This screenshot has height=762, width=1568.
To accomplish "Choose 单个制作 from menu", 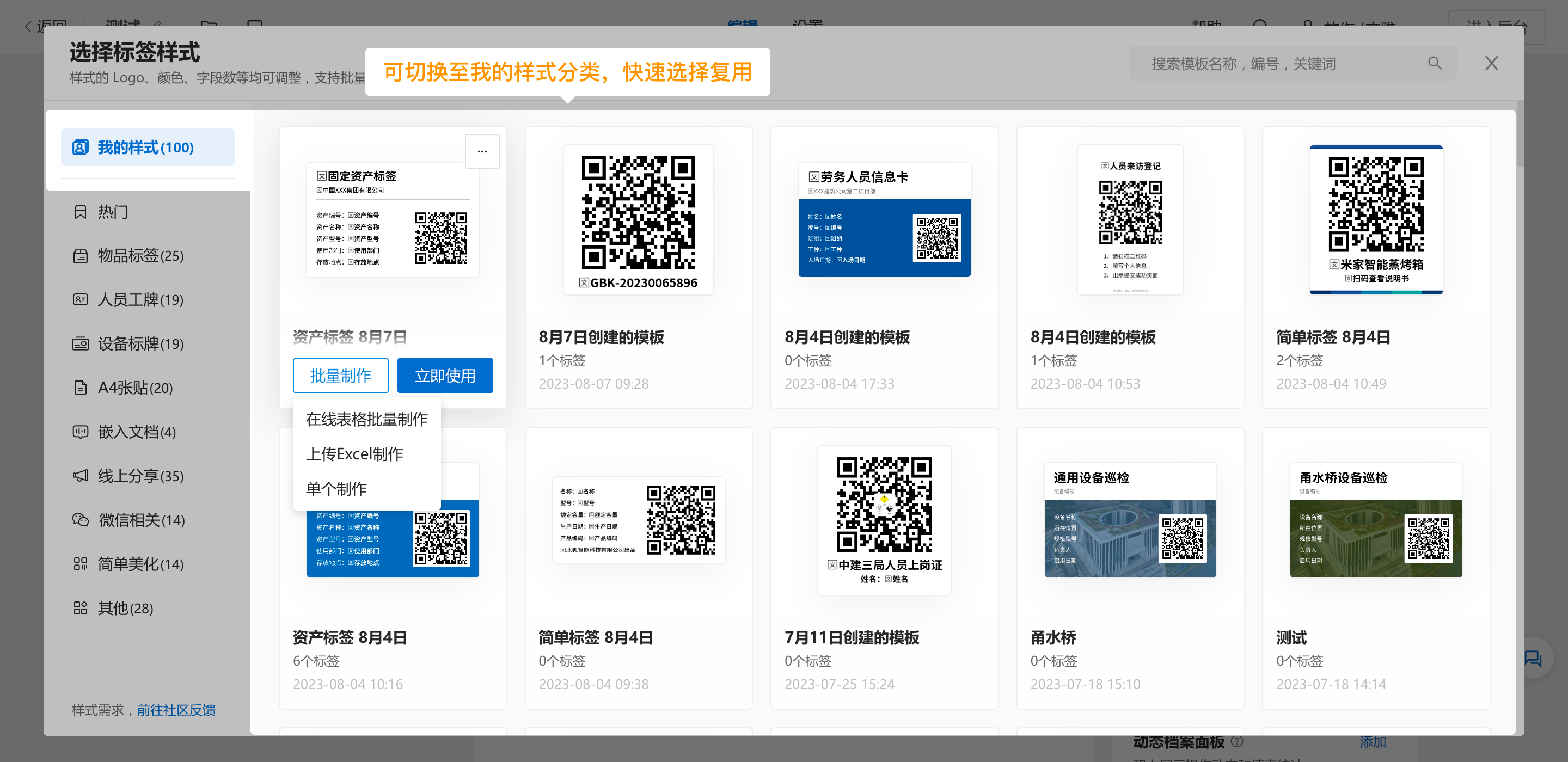I will pyautogui.click(x=366, y=489).
